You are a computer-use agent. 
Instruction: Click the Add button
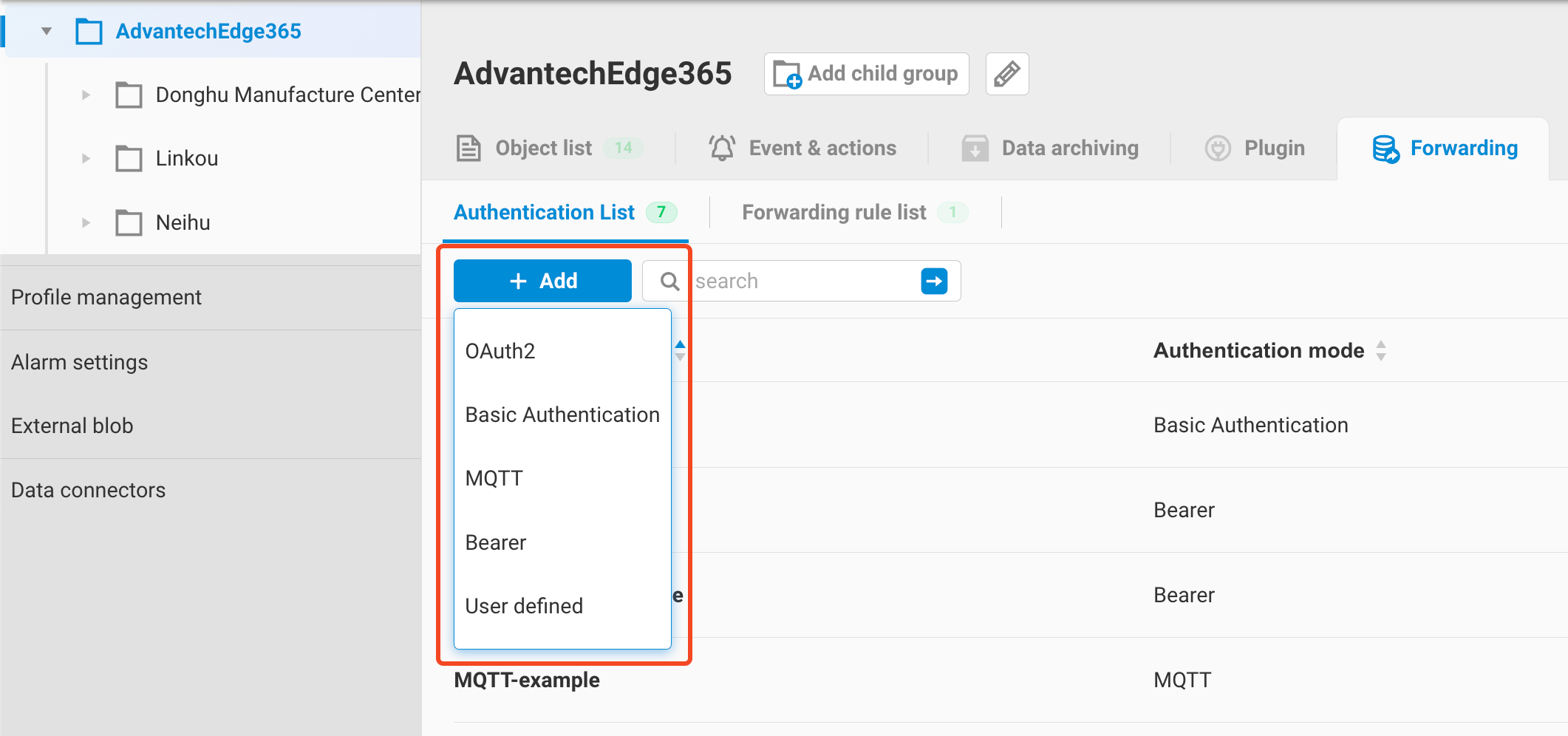pos(542,281)
